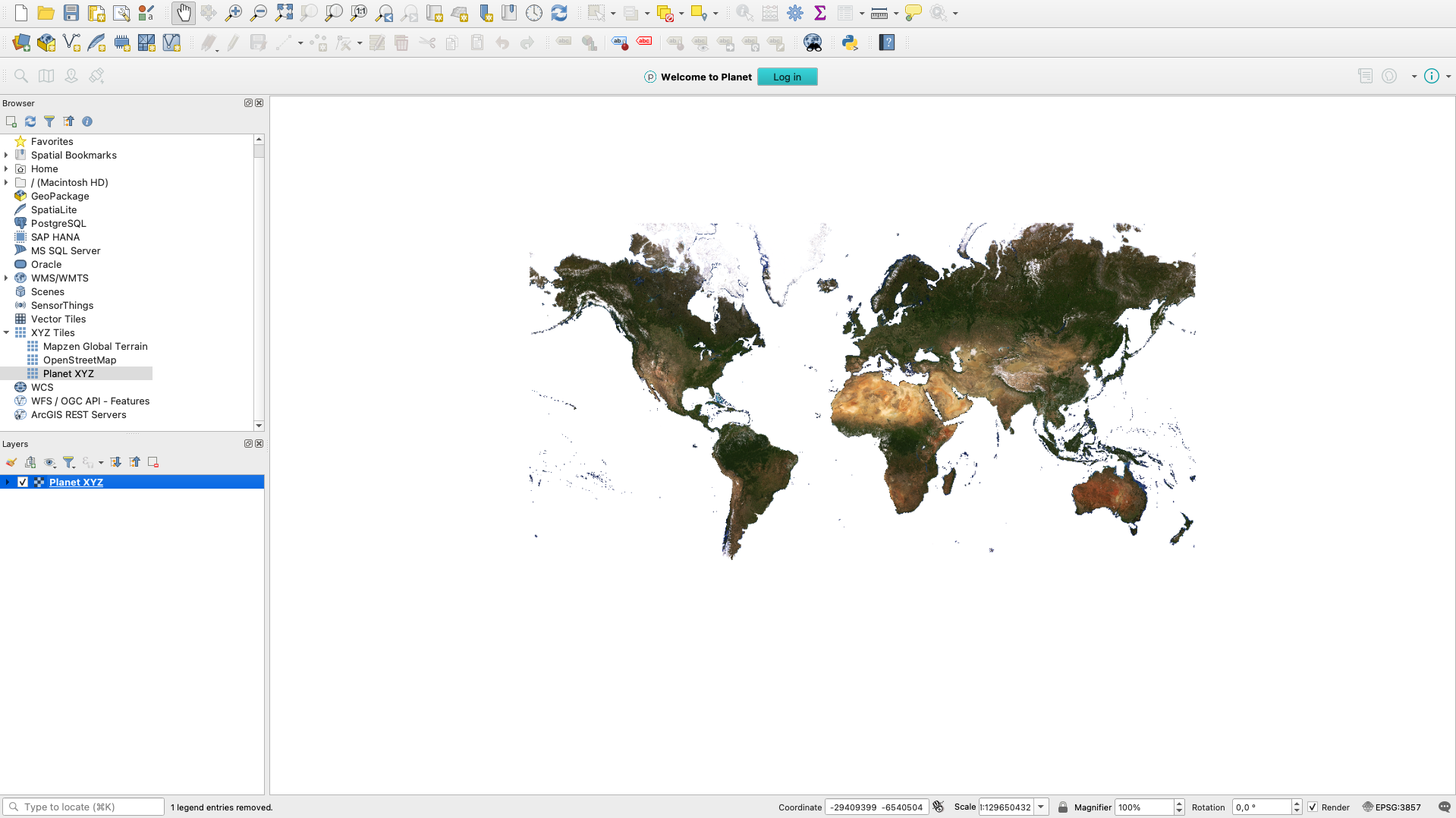Click the EPSG:3857 CRS button
This screenshot has height=818, width=1456.
[x=1392, y=807]
